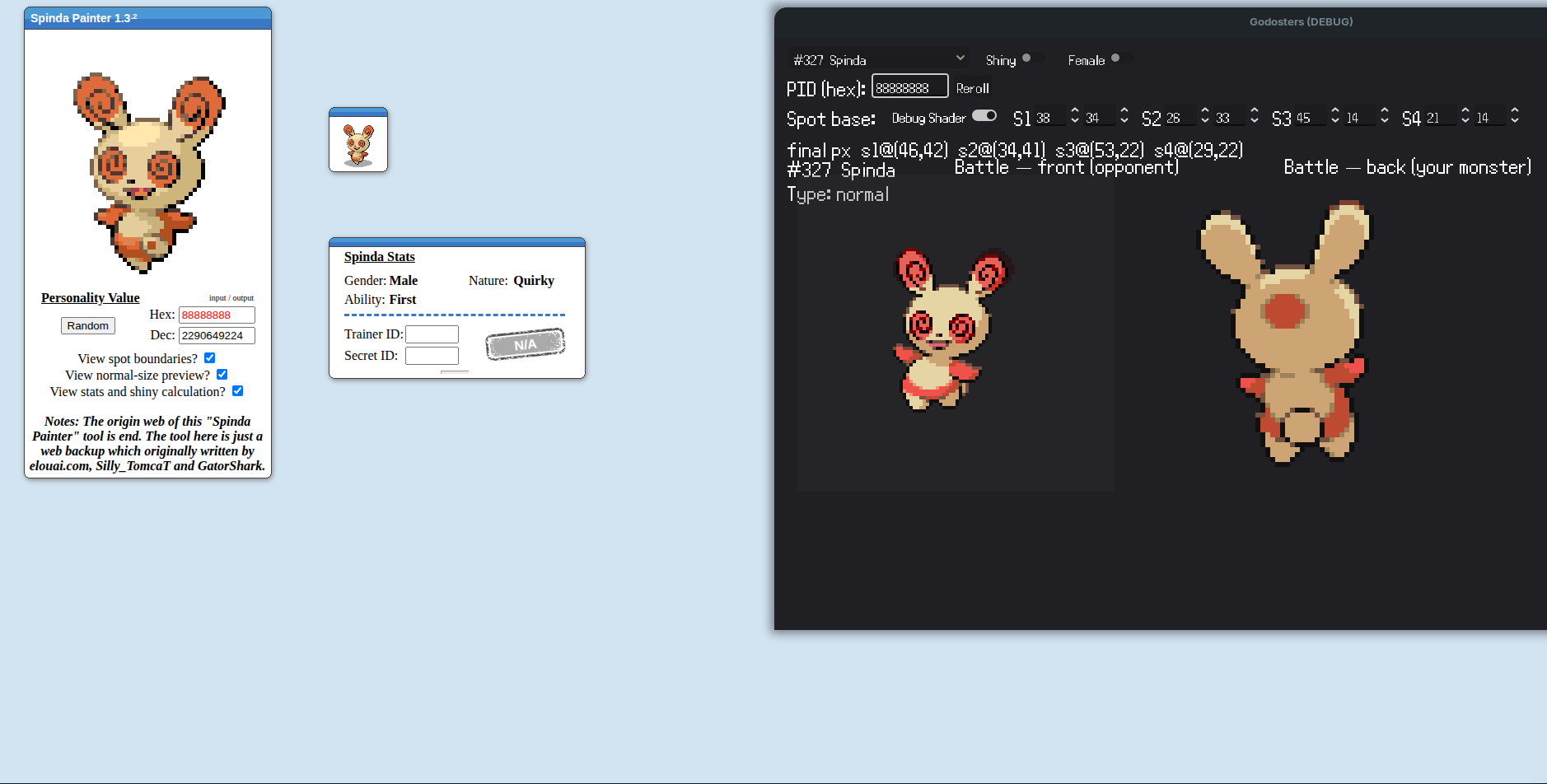
Task: Click the Random button in Spinda Painter
Action: click(88, 325)
